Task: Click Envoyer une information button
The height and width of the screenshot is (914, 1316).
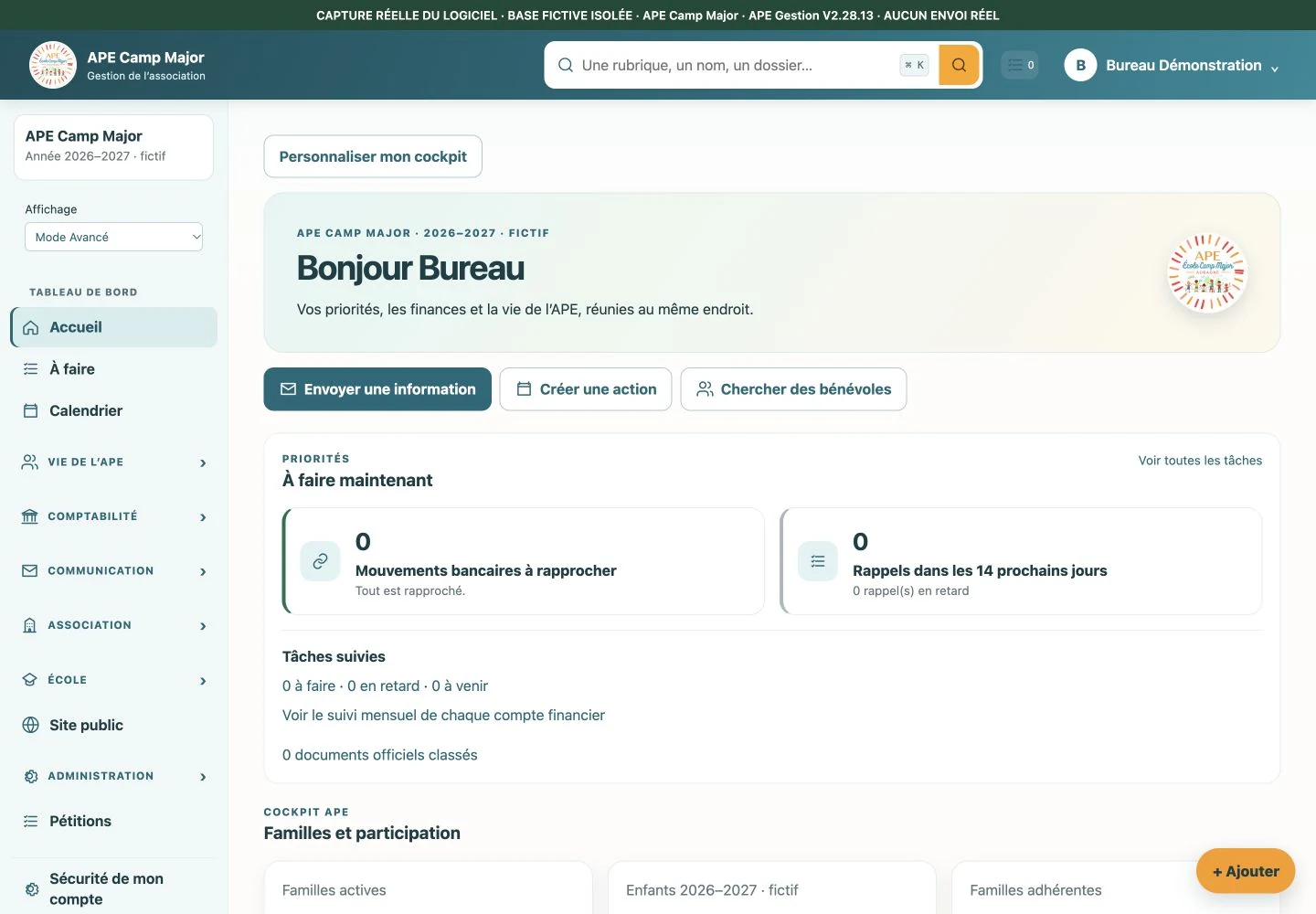Action: pos(377,389)
